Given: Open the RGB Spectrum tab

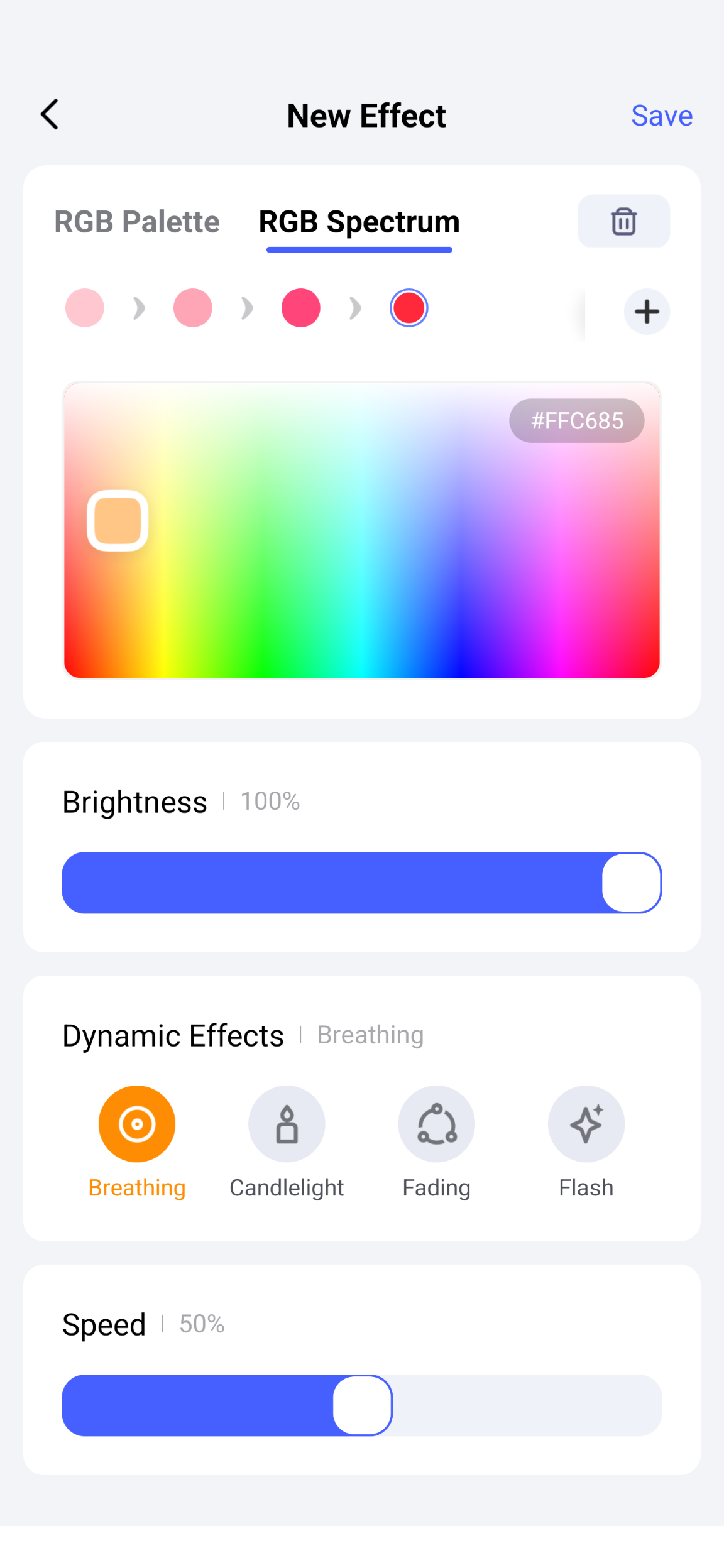Looking at the screenshot, I should point(359,222).
